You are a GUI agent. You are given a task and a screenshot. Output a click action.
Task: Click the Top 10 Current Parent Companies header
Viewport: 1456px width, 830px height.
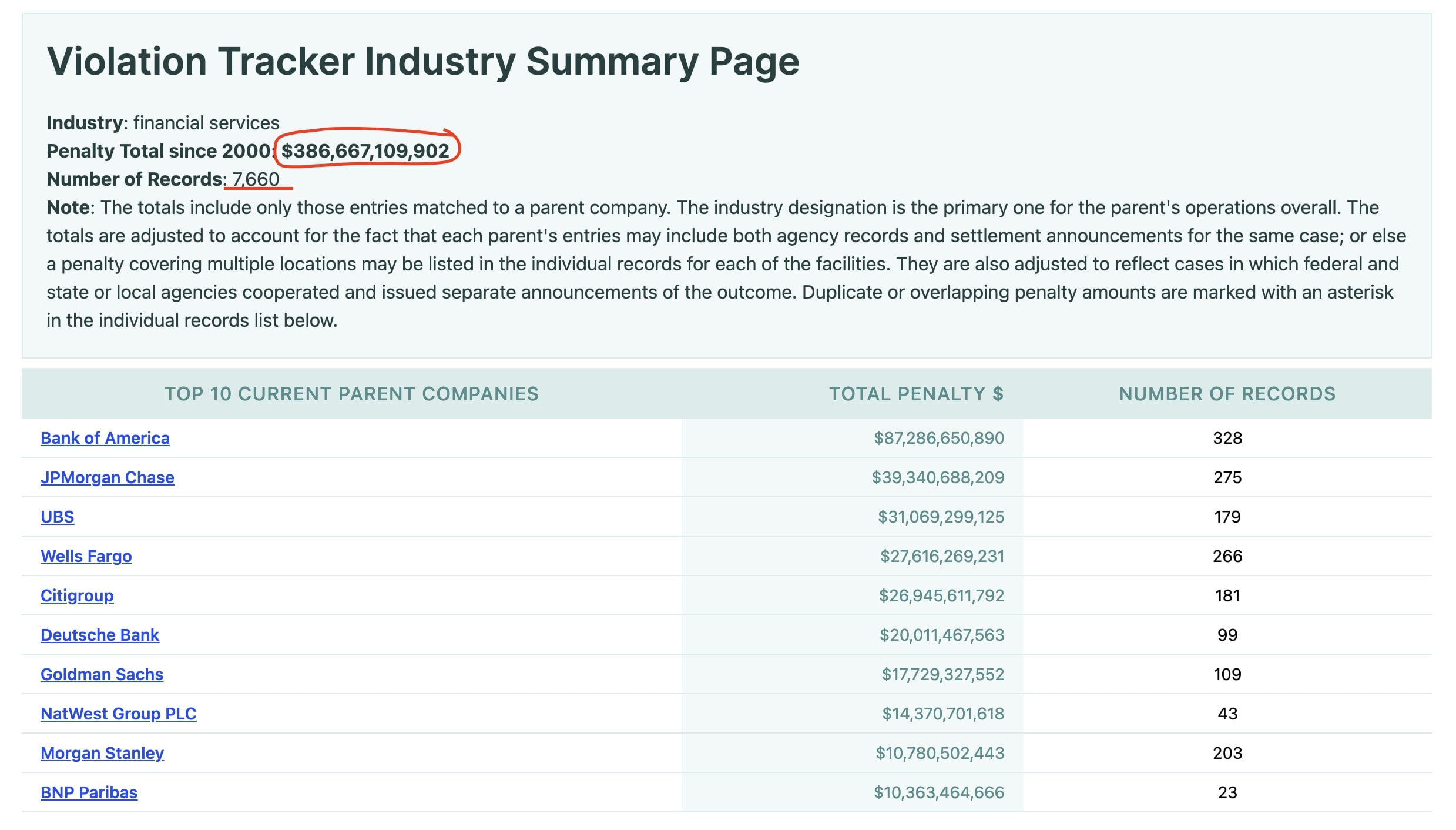coord(351,394)
